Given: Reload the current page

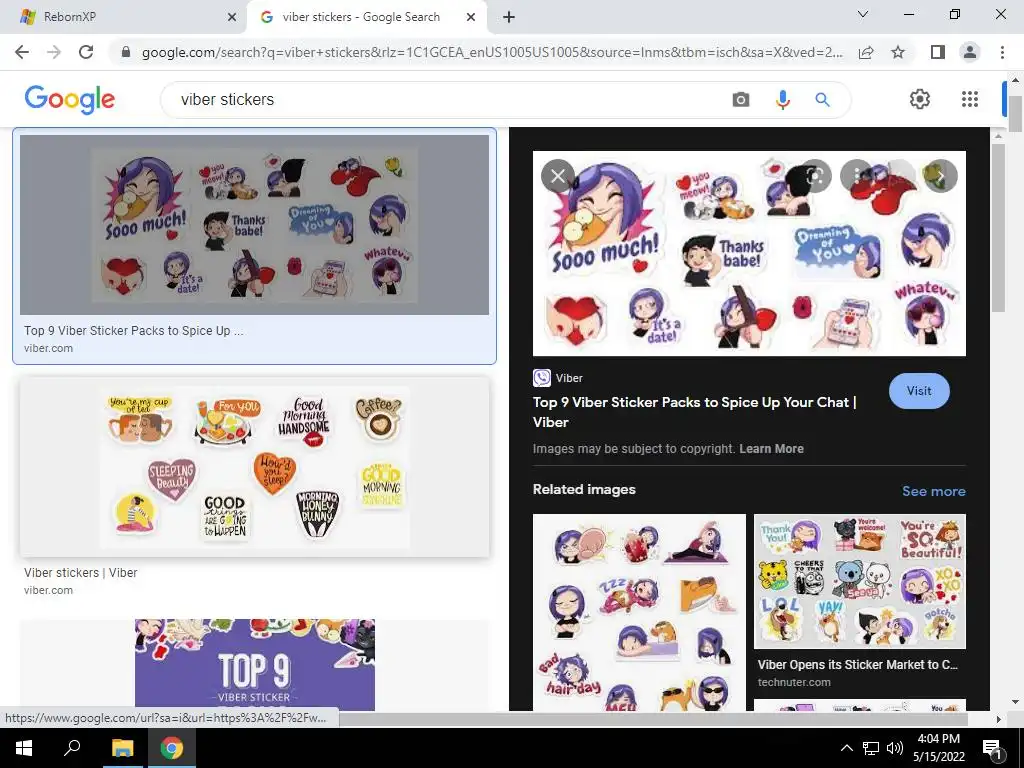Looking at the screenshot, I should [x=86, y=52].
